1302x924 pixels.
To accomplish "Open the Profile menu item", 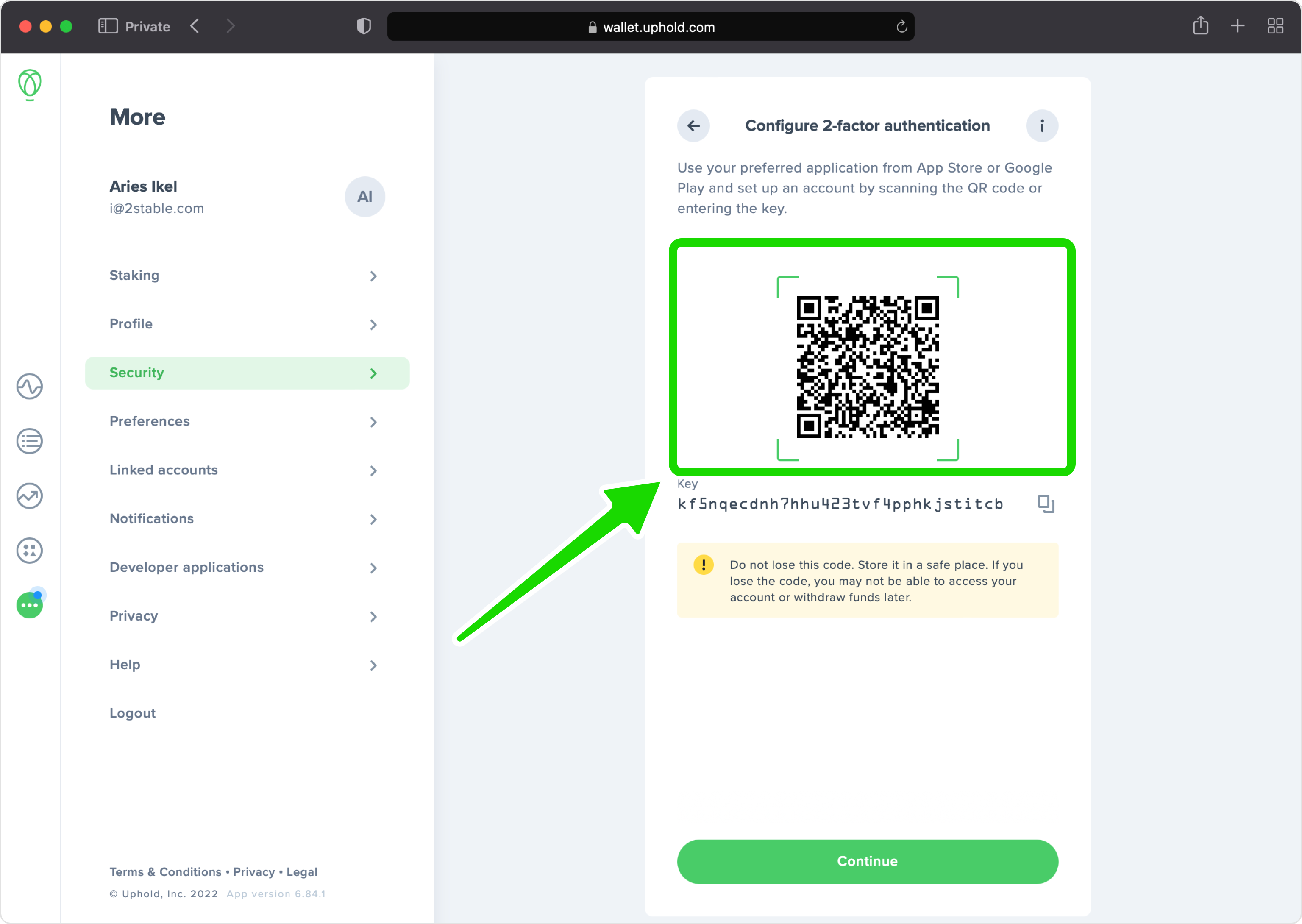I will tap(248, 324).
